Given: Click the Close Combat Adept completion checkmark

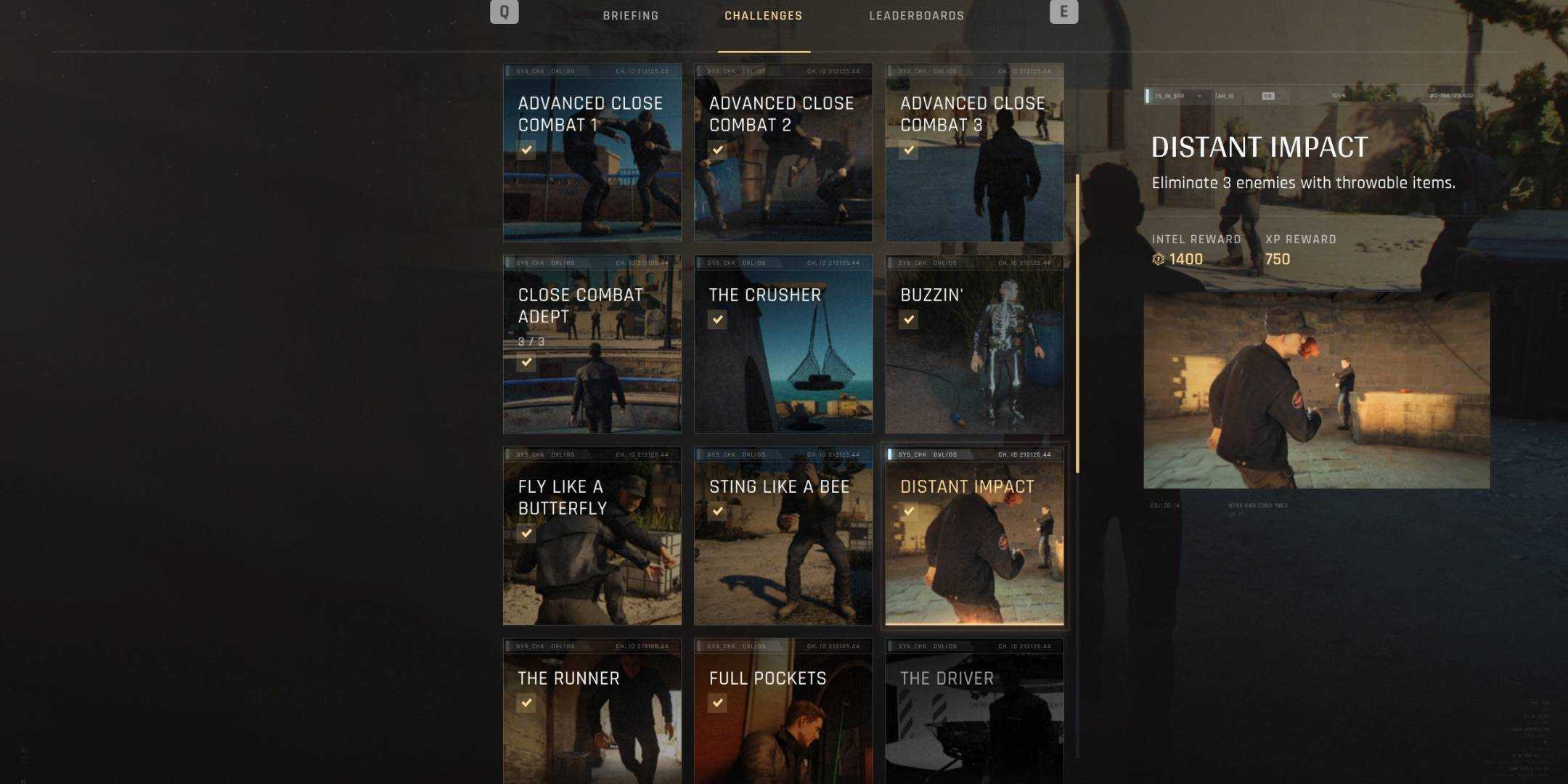Looking at the screenshot, I should (x=526, y=362).
